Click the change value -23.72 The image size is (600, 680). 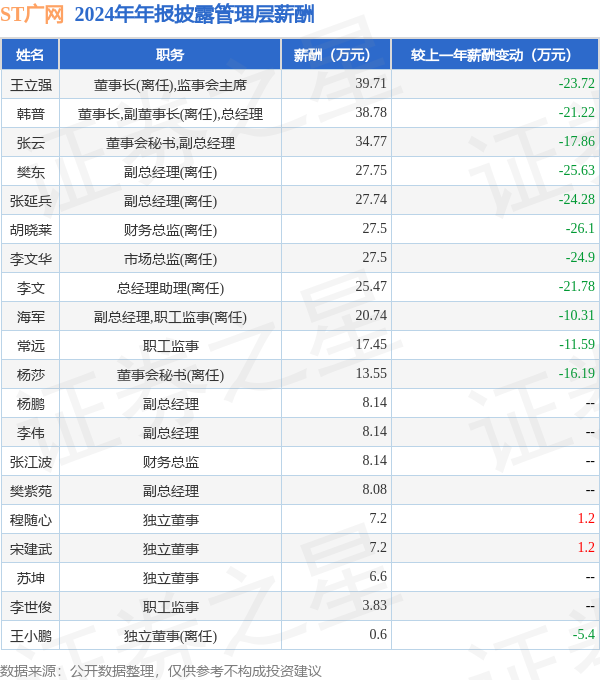[577, 83]
